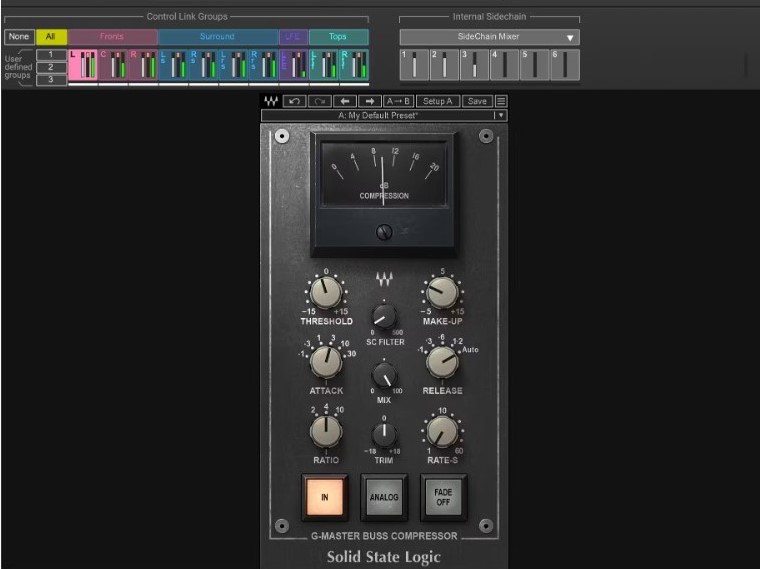Select the LFE link group
This screenshot has height=569, width=760.
(x=293, y=37)
